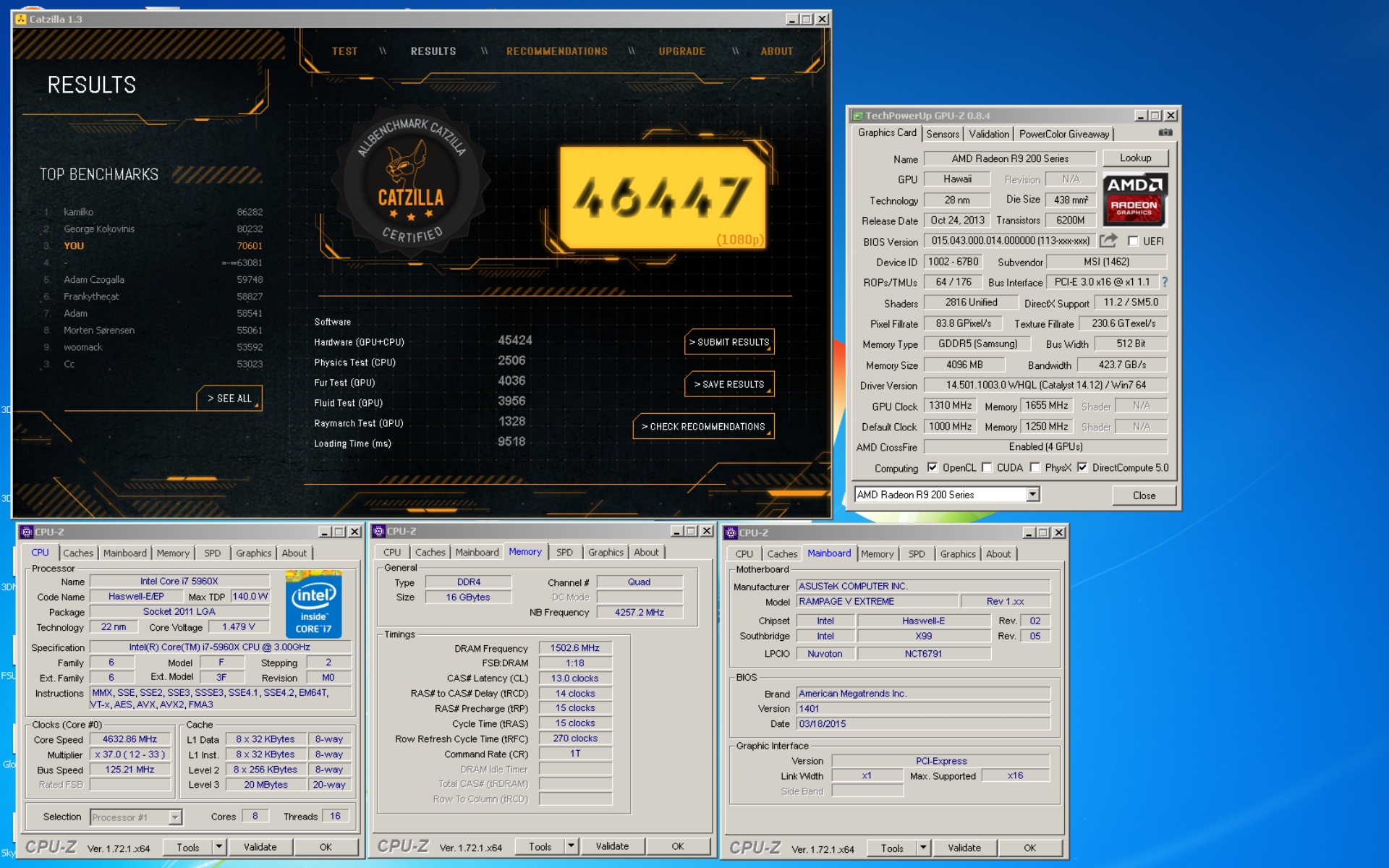Open the TEST tab in Catzilla
Image resolution: width=1389 pixels, height=868 pixels.
tap(344, 51)
